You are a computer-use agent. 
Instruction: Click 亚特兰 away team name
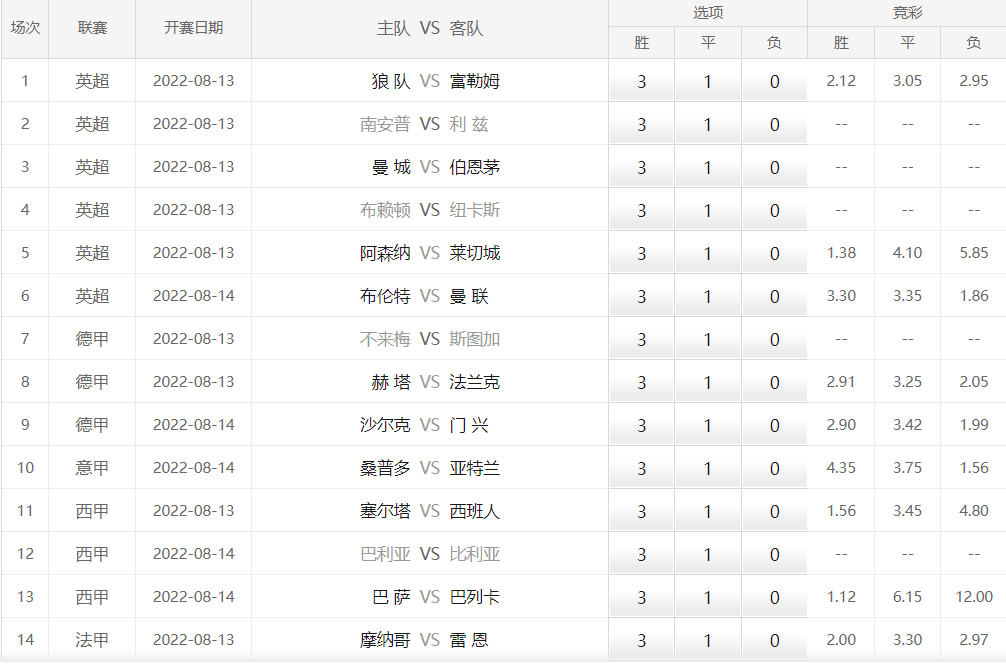[x=475, y=468]
